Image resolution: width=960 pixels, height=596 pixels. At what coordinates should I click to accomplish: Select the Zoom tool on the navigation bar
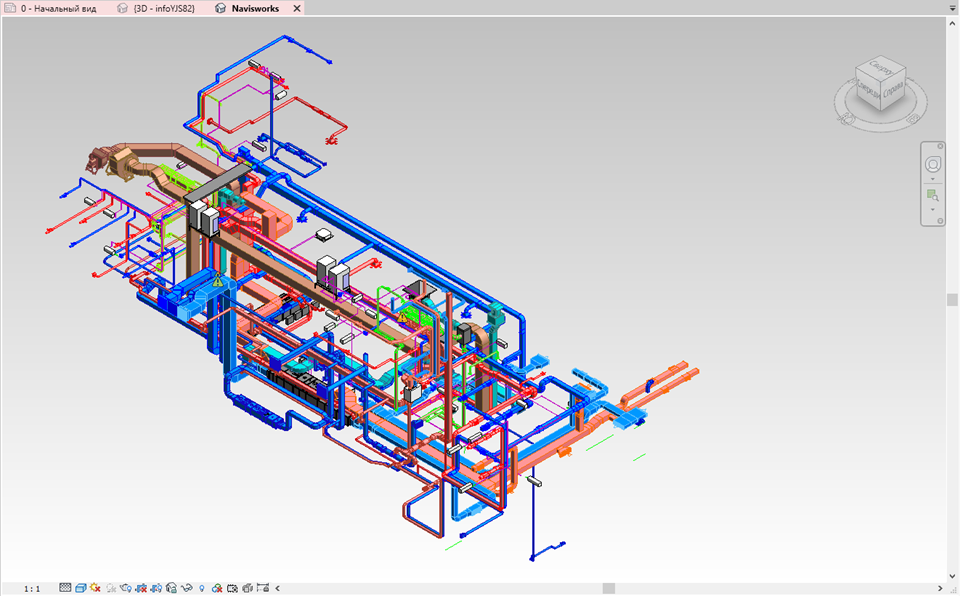click(932, 194)
